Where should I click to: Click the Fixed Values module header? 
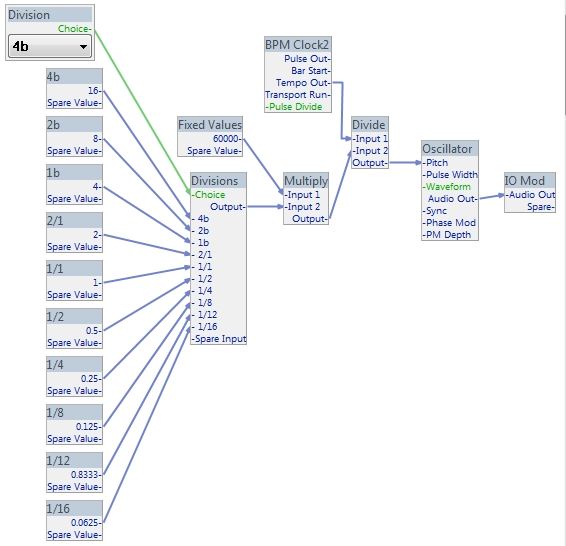tap(210, 125)
